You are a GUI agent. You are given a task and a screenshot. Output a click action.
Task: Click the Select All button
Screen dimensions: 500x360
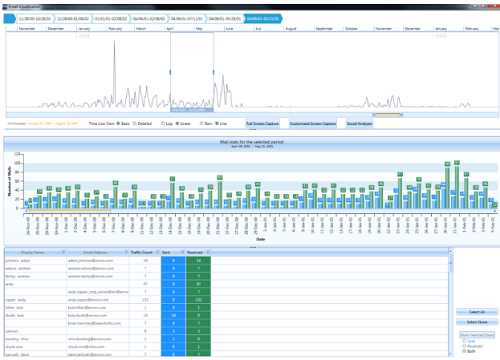[x=477, y=312]
